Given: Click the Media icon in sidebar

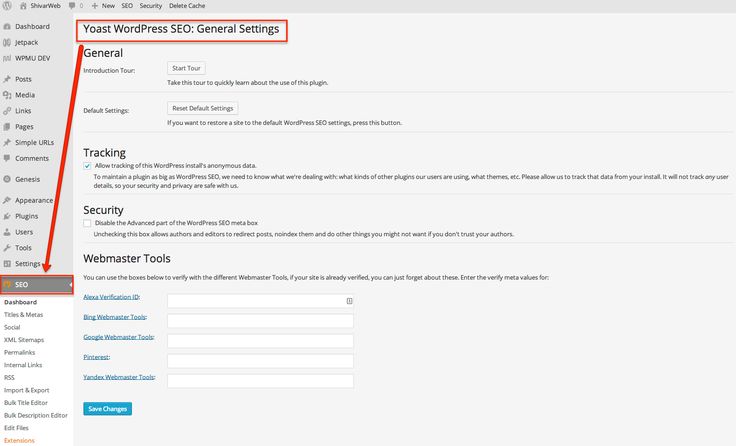Looking at the screenshot, I should (7, 95).
